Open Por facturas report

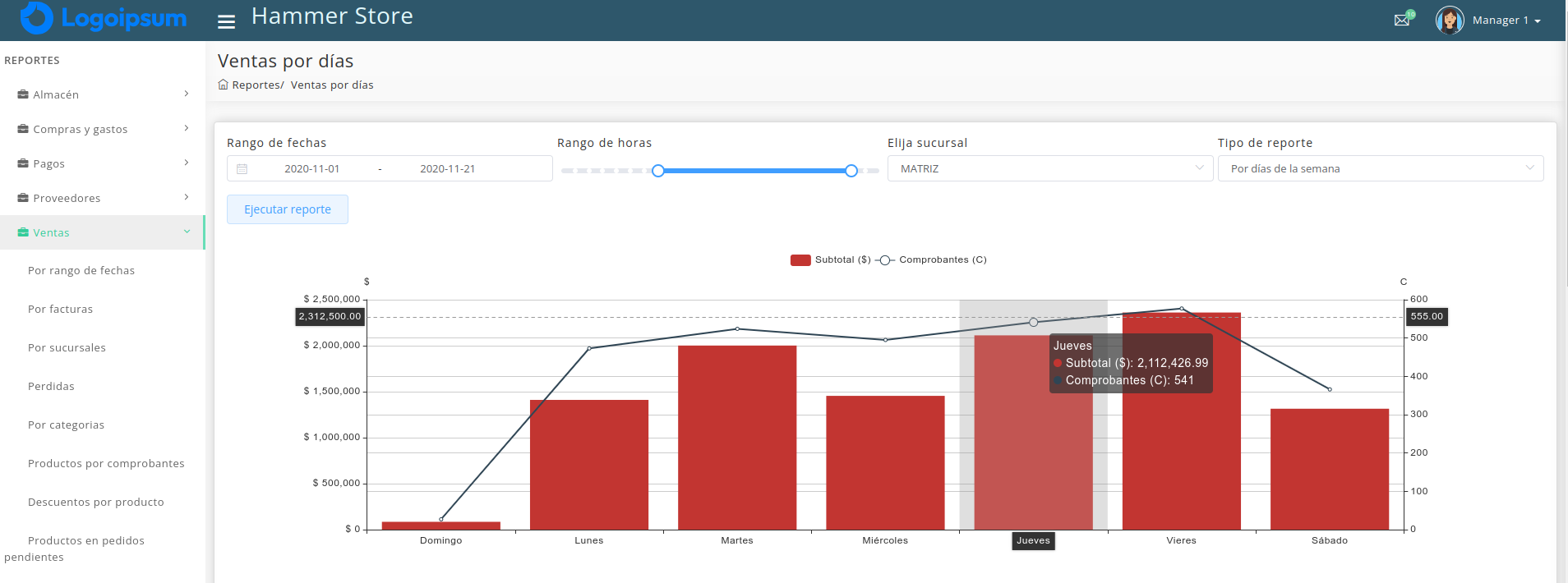pos(60,310)
